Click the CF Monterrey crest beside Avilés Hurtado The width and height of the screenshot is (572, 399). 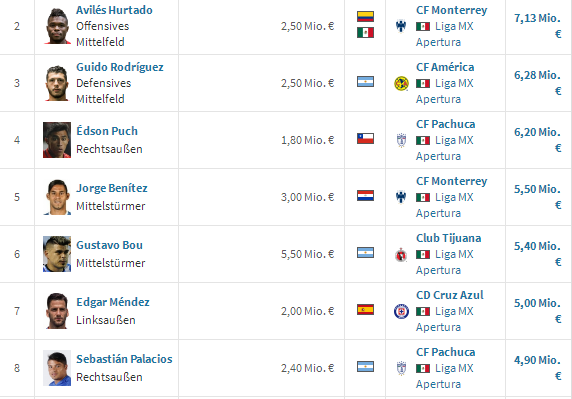pos(401,26)
